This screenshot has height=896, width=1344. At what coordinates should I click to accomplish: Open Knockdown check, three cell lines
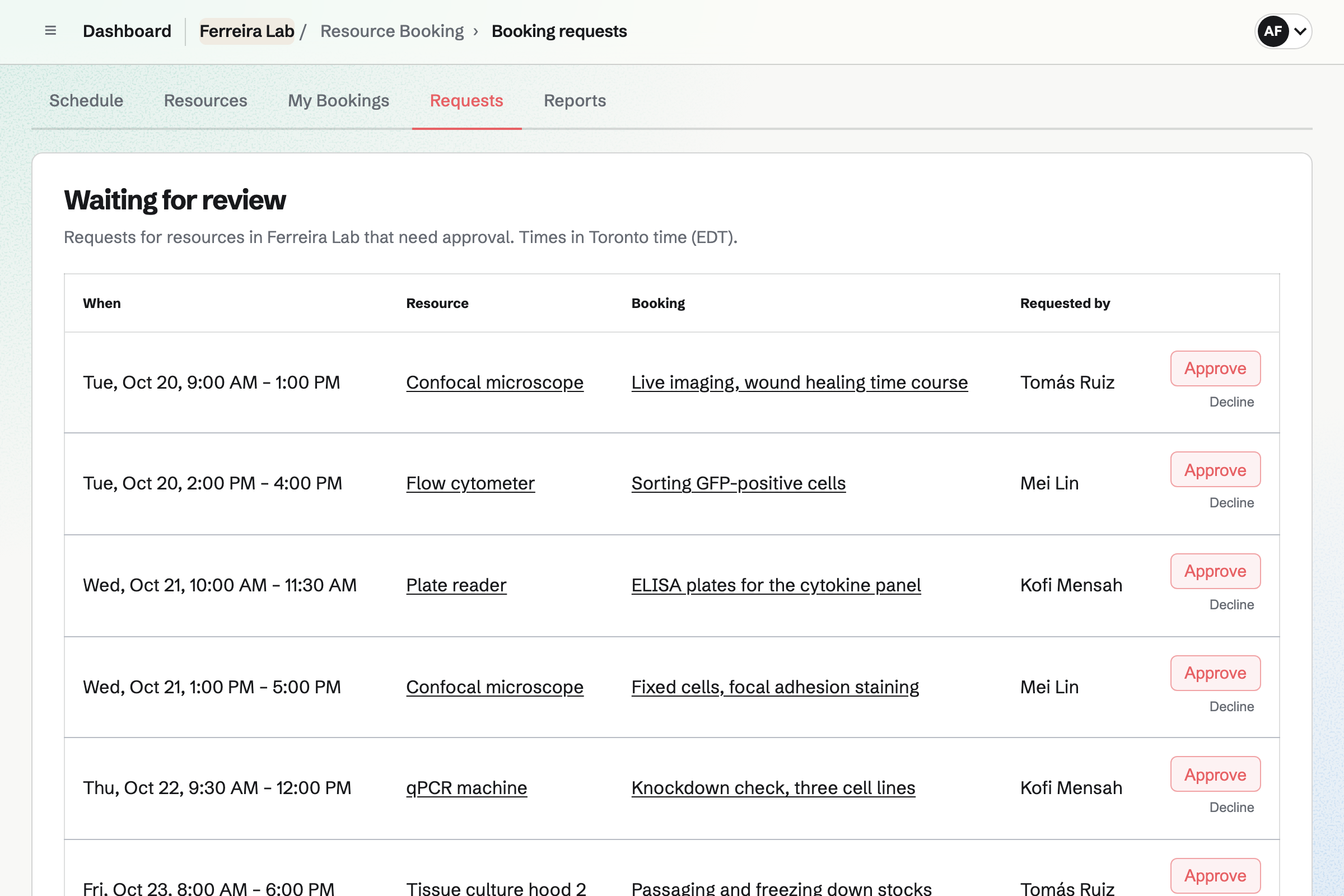coord(773,788)
